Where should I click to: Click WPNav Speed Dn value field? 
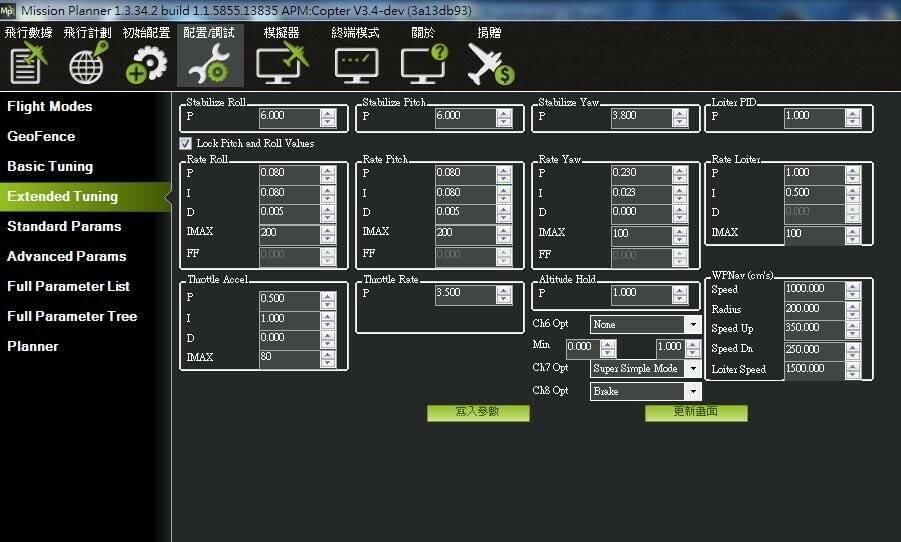(814, 350)
